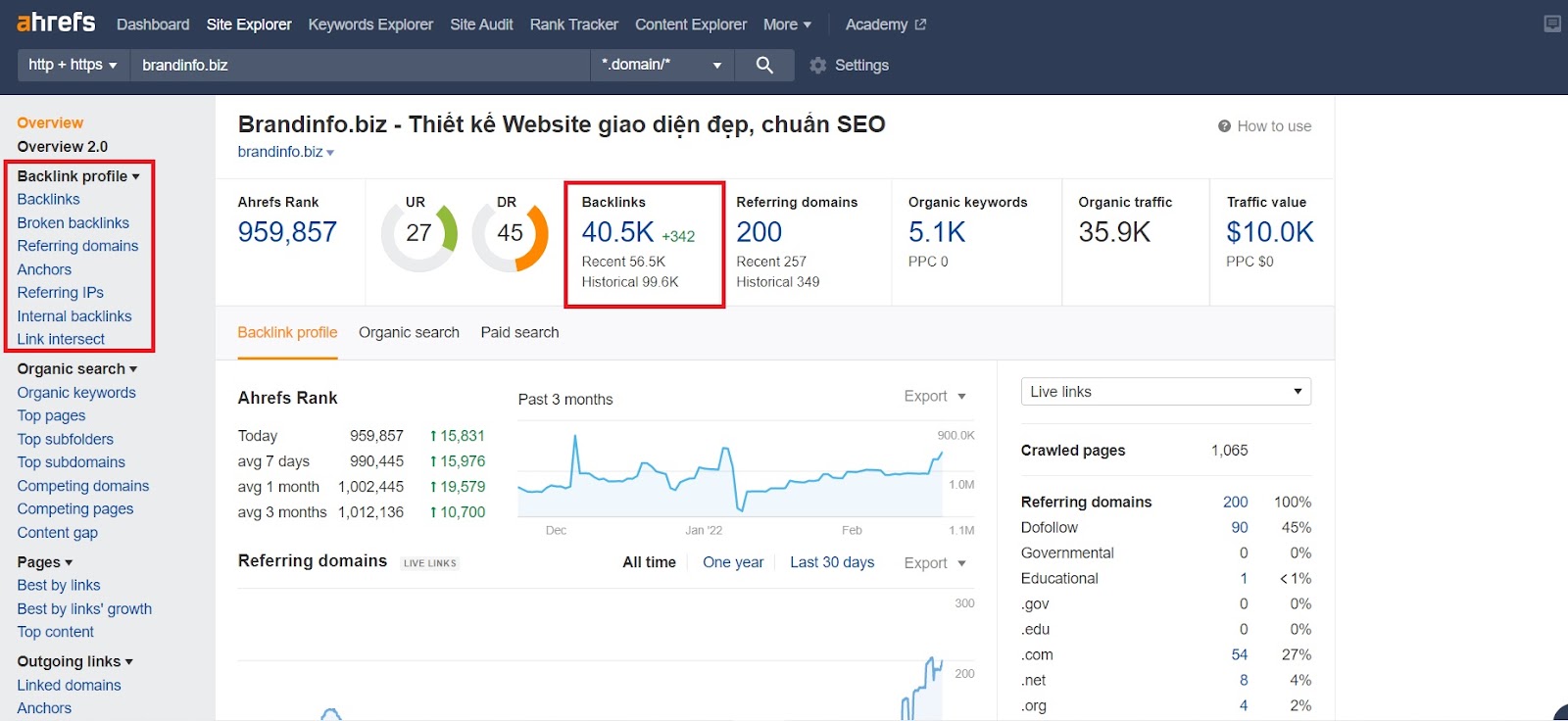Click .com domains count 54
The image size is (1568, 721).
click(x=1240, y=654)
